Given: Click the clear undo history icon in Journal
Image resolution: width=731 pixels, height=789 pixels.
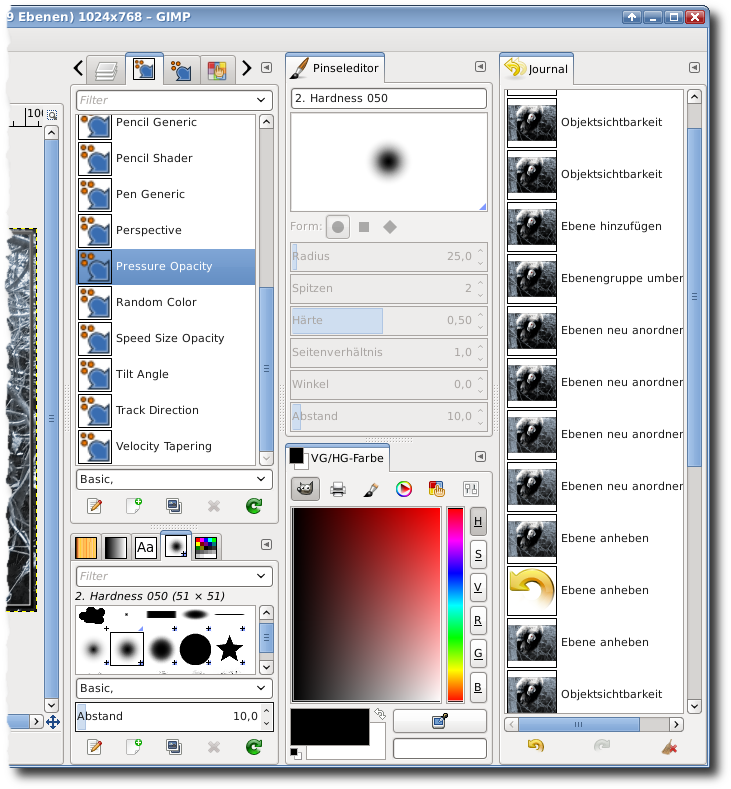Looking at the screenshot, I should click(x=669, y=746).
